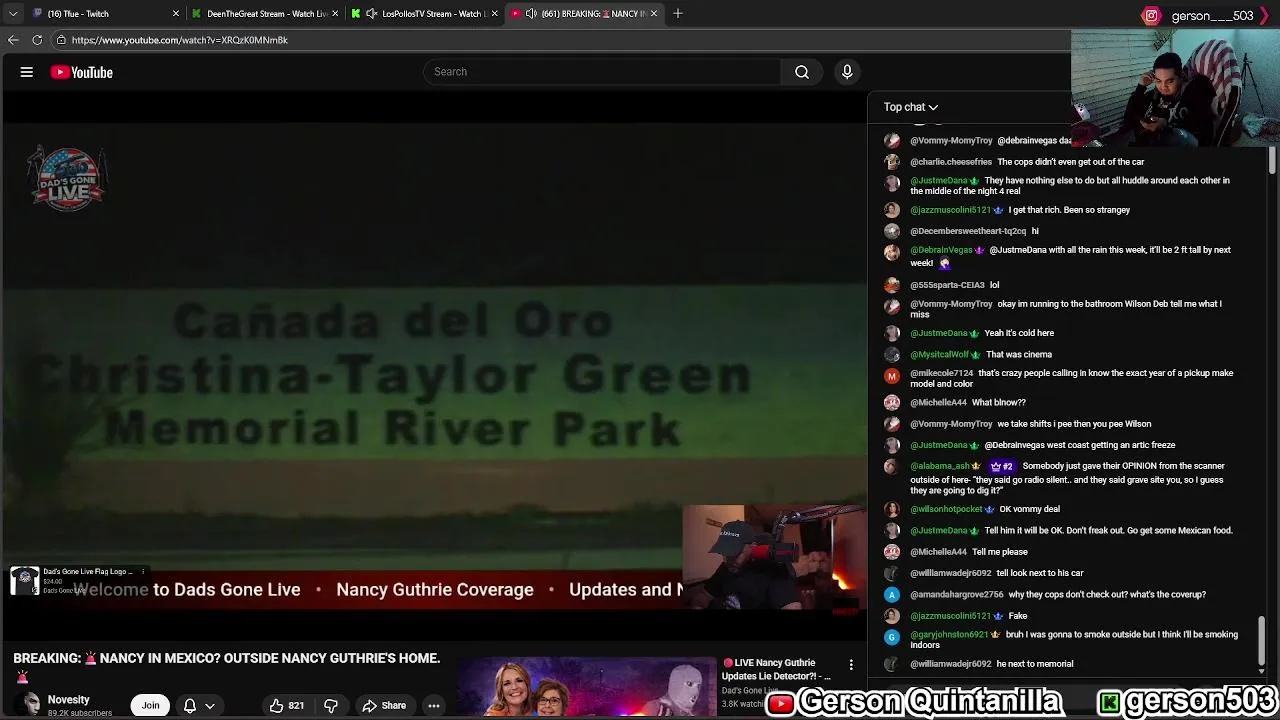This screenshot has height=720, width=1280.
Task: Close the LosPollosTV Stream tab
Action: coord(495,13)
